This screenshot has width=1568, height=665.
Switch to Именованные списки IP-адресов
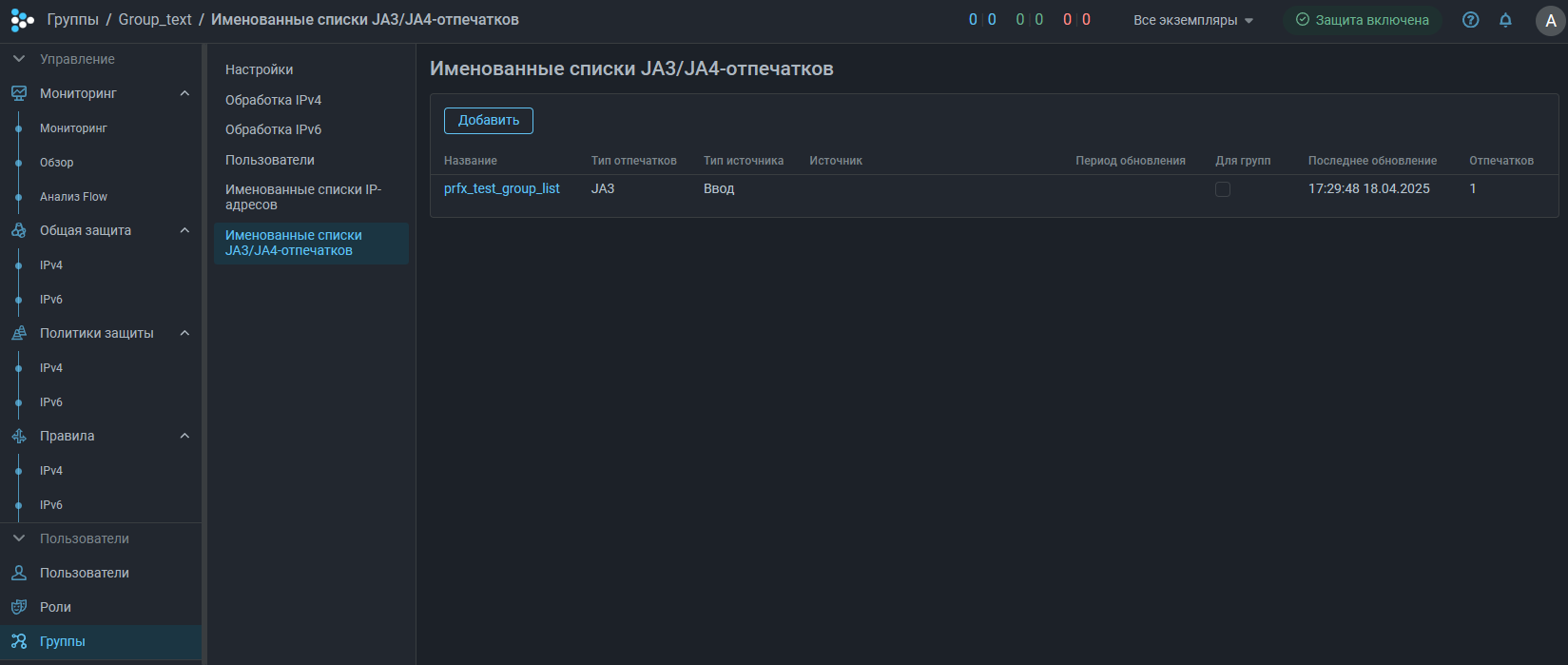click(x=302, y=197)
